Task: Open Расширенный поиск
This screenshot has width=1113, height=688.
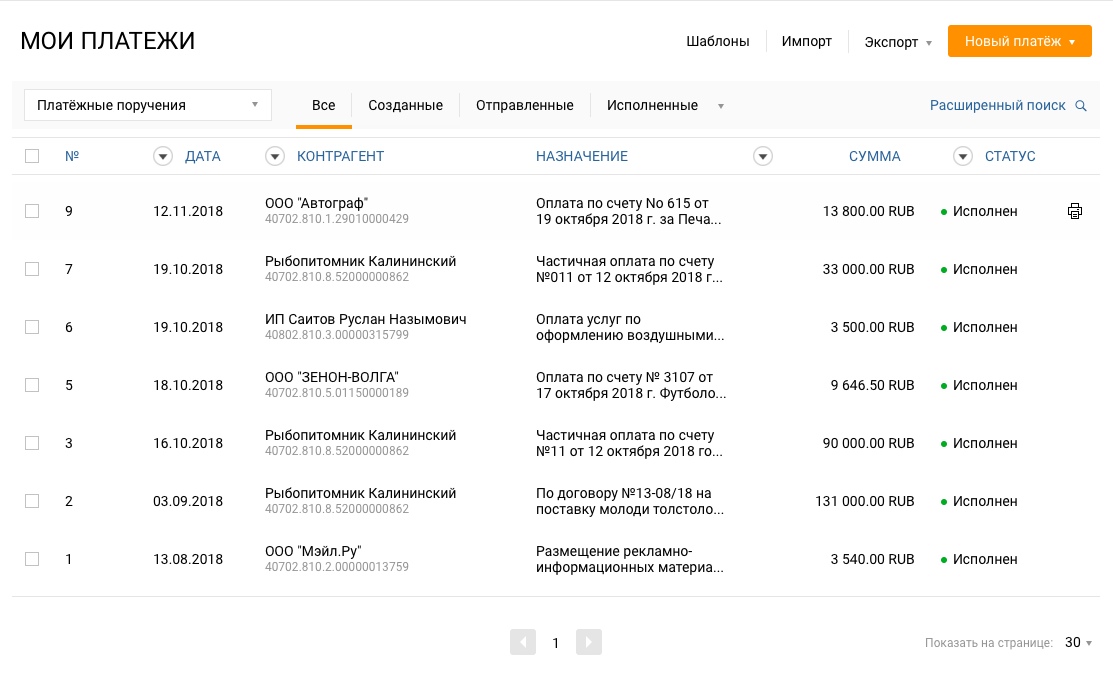Action: pos(997,105)
